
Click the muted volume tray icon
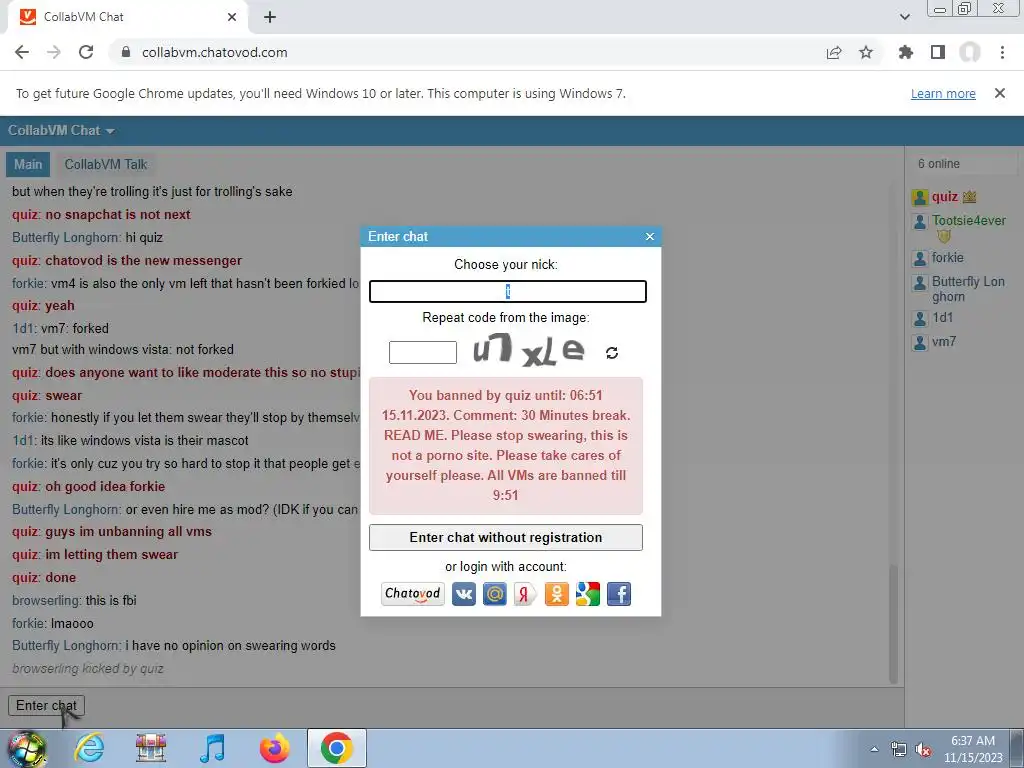tap(923, 750)
